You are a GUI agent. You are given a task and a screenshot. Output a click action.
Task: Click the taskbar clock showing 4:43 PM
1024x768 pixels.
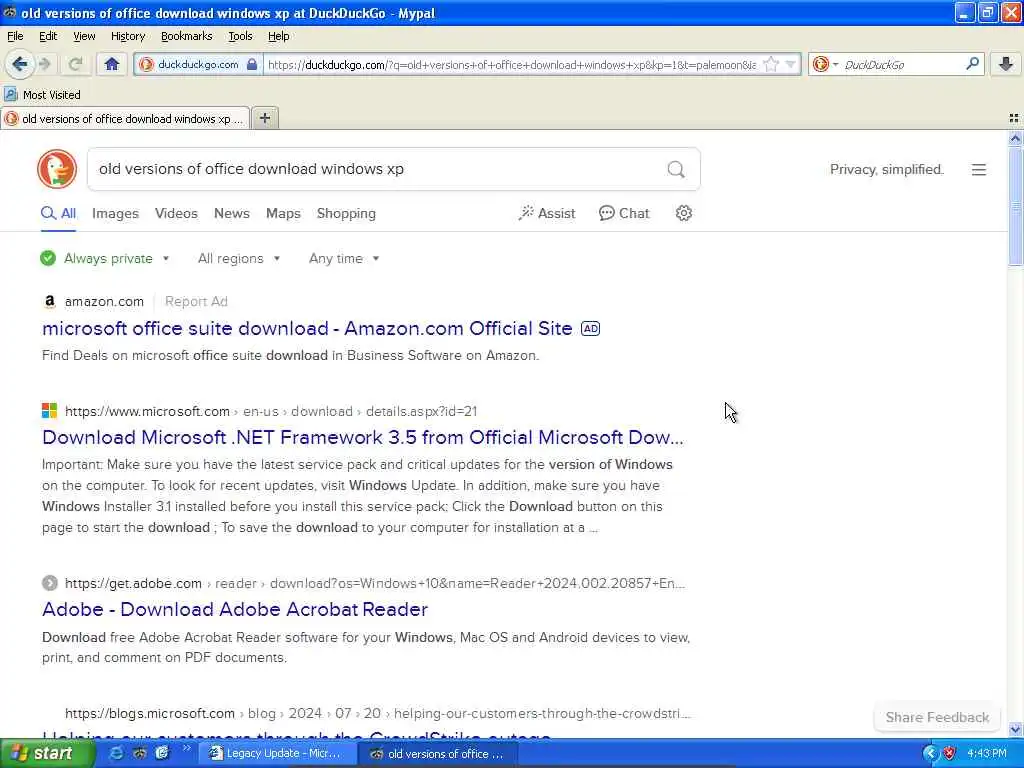tap(987, 754)
